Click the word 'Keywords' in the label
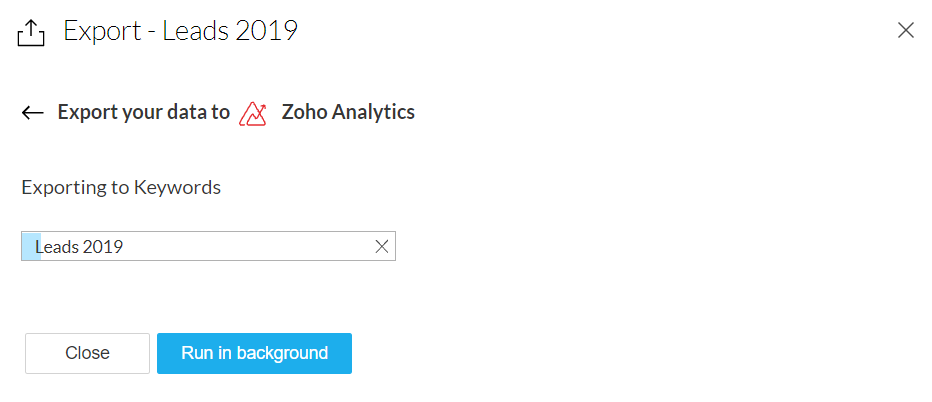Image resolution: width=932 pixels, height=402 pixels. (x=177, y=187)
